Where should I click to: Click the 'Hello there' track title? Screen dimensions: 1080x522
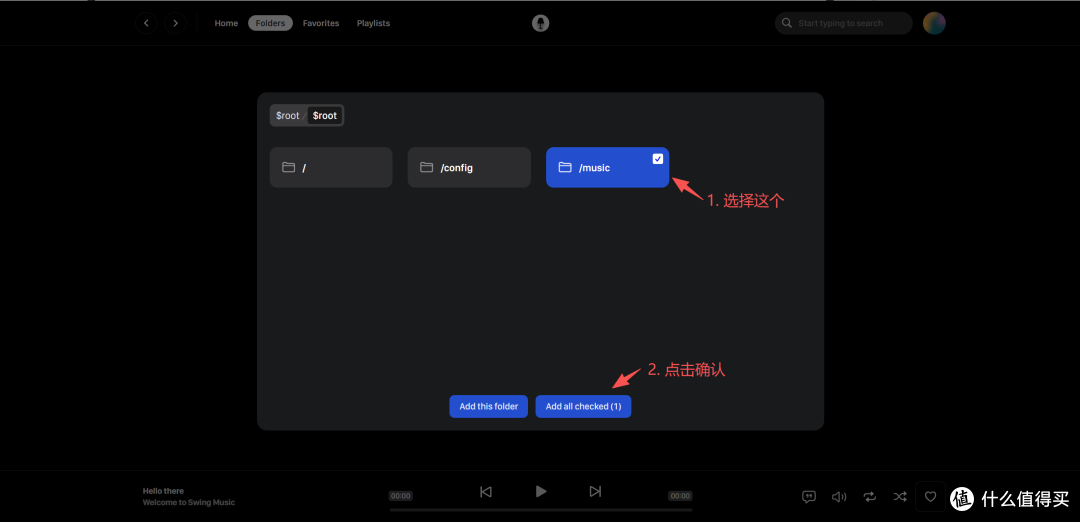(x=163, y=491)
